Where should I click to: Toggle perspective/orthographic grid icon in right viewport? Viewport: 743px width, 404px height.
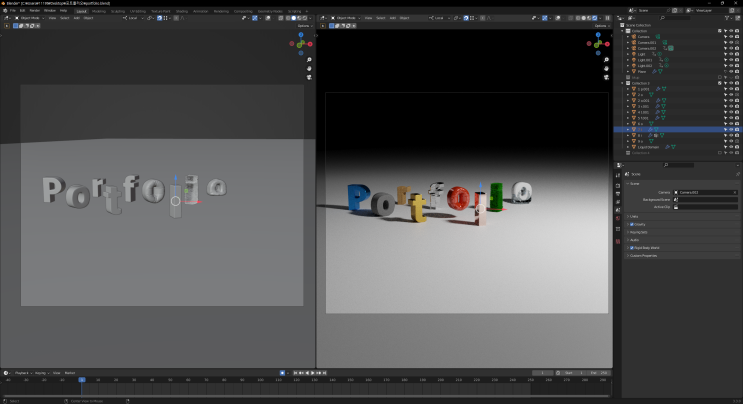(x=606, y=84)
